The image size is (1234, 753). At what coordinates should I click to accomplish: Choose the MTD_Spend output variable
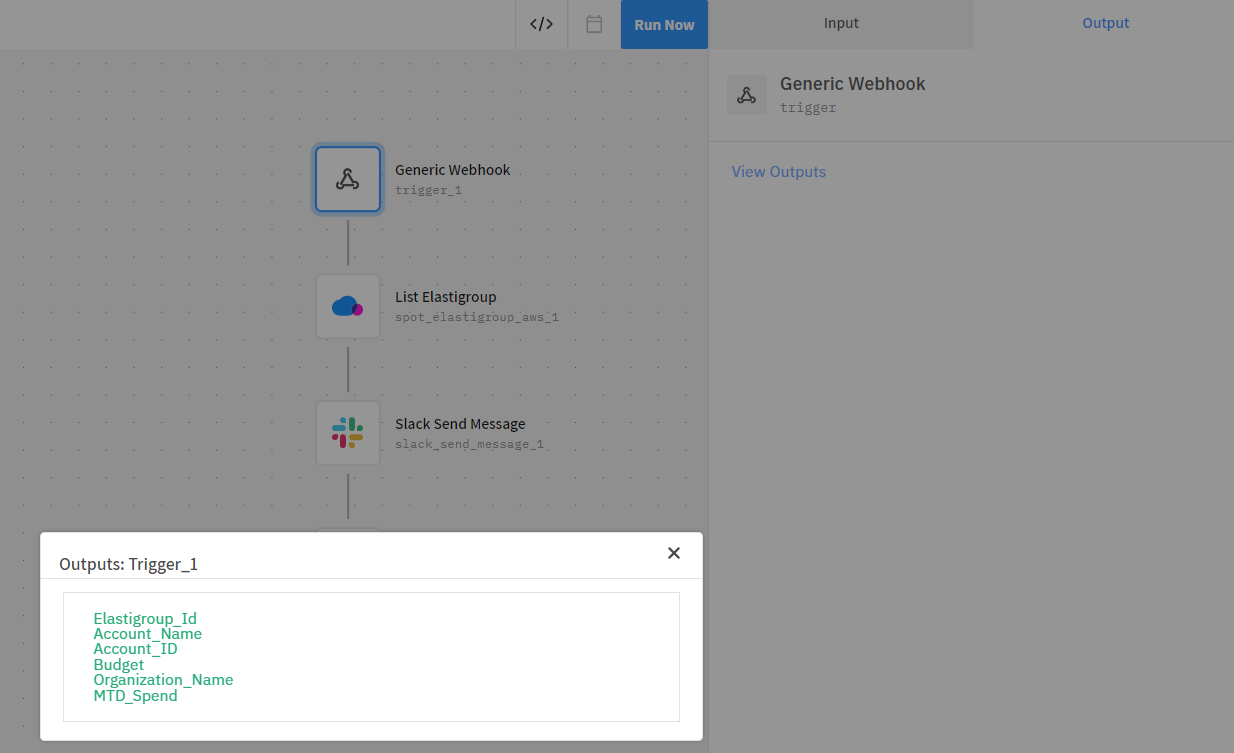[135, 696]
